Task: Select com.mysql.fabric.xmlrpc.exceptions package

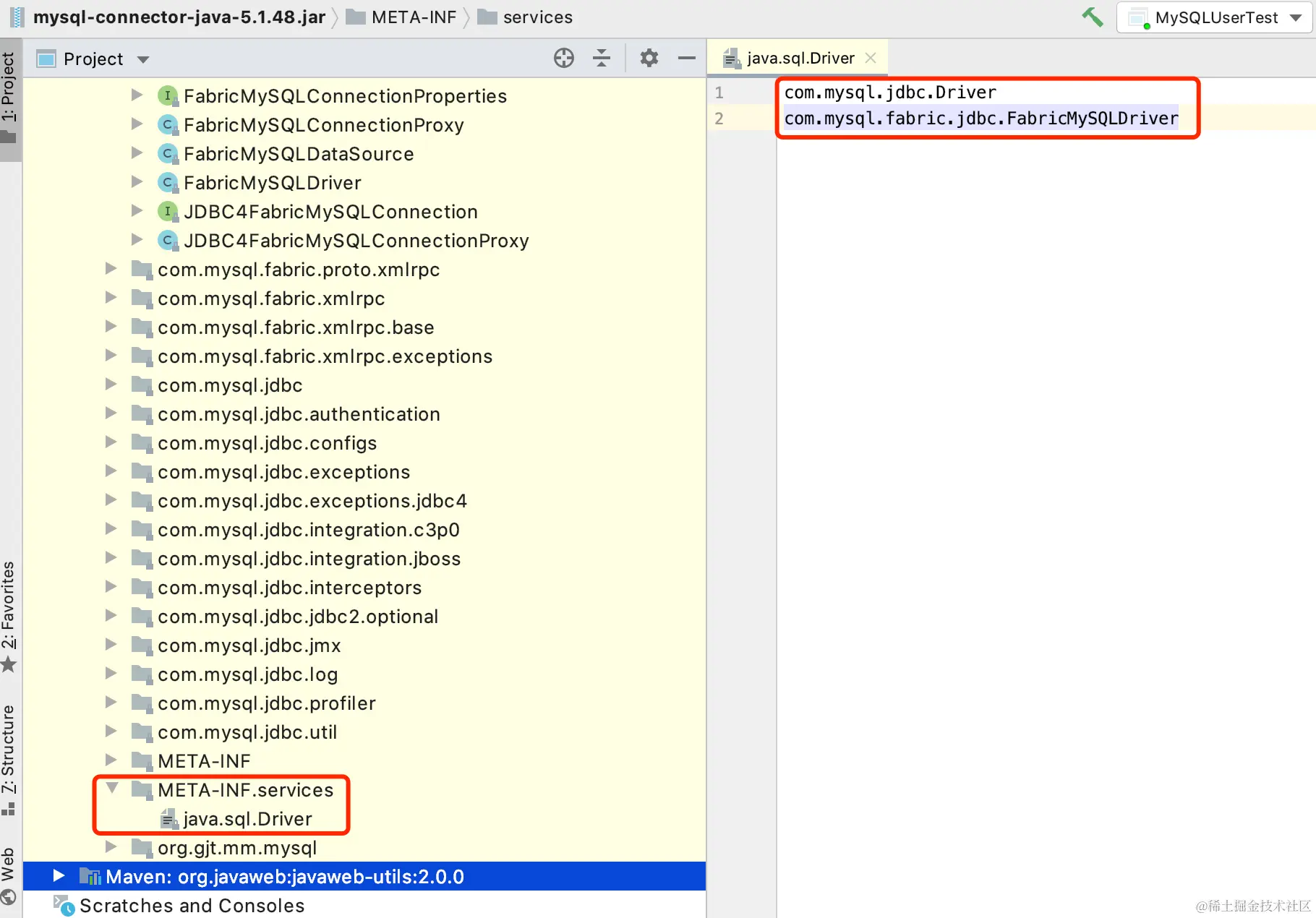Action: coord(325,356)
